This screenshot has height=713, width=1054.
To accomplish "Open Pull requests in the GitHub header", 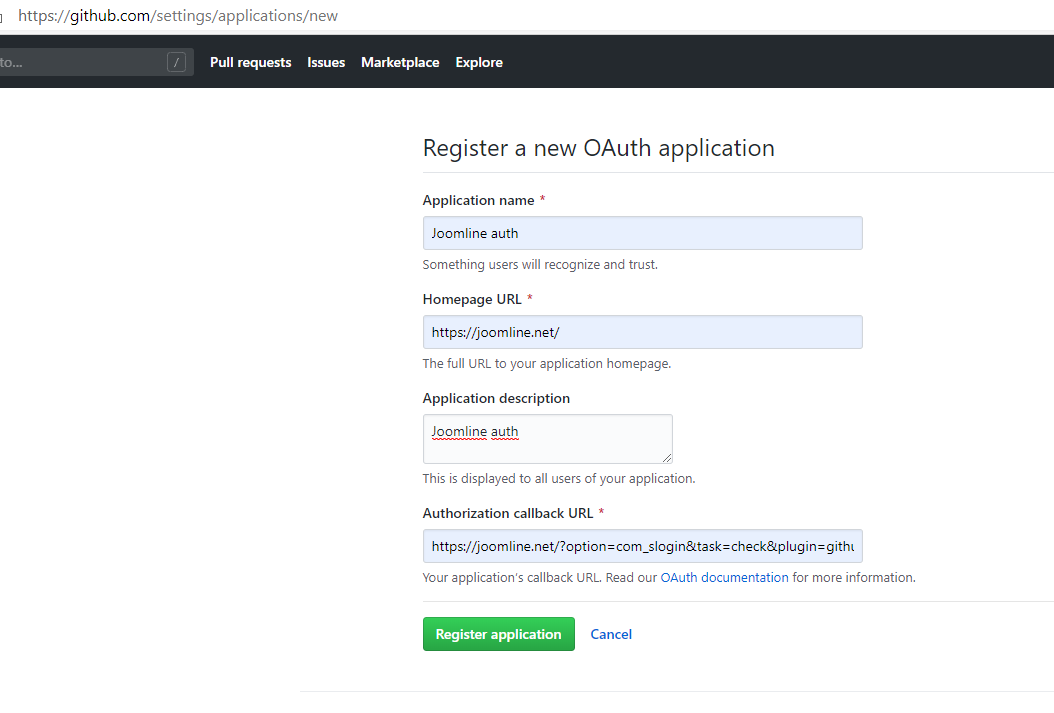I will click(x=250, y=62).
